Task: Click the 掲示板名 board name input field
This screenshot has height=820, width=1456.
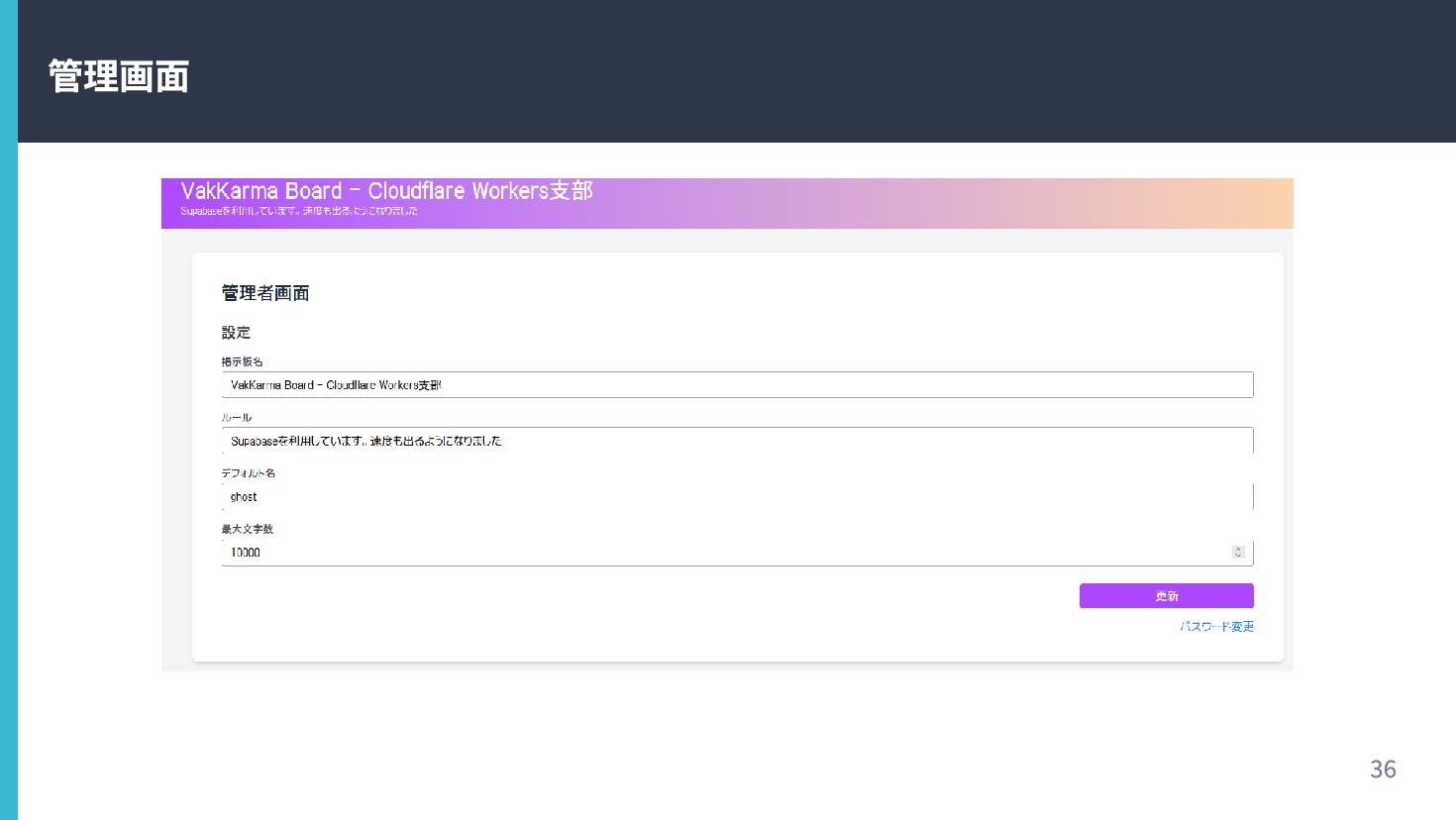Action: click(737, 385)
